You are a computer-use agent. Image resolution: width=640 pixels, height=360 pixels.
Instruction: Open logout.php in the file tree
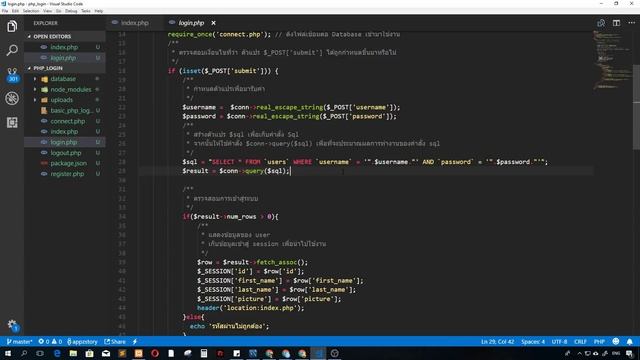tap(65, 153)
